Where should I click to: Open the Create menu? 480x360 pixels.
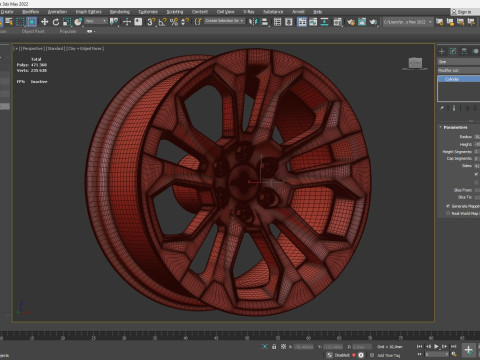coord(7,12)
